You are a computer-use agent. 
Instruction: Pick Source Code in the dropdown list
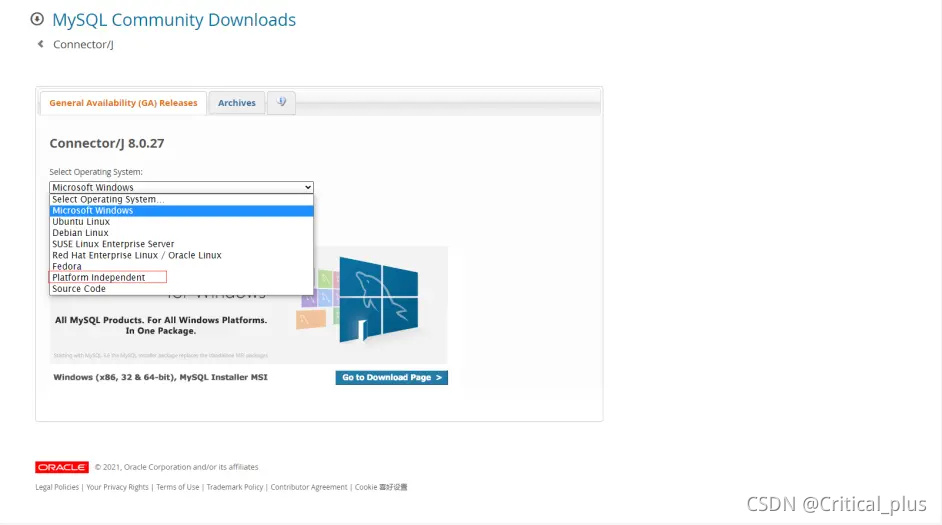click(x=79, y=289)
